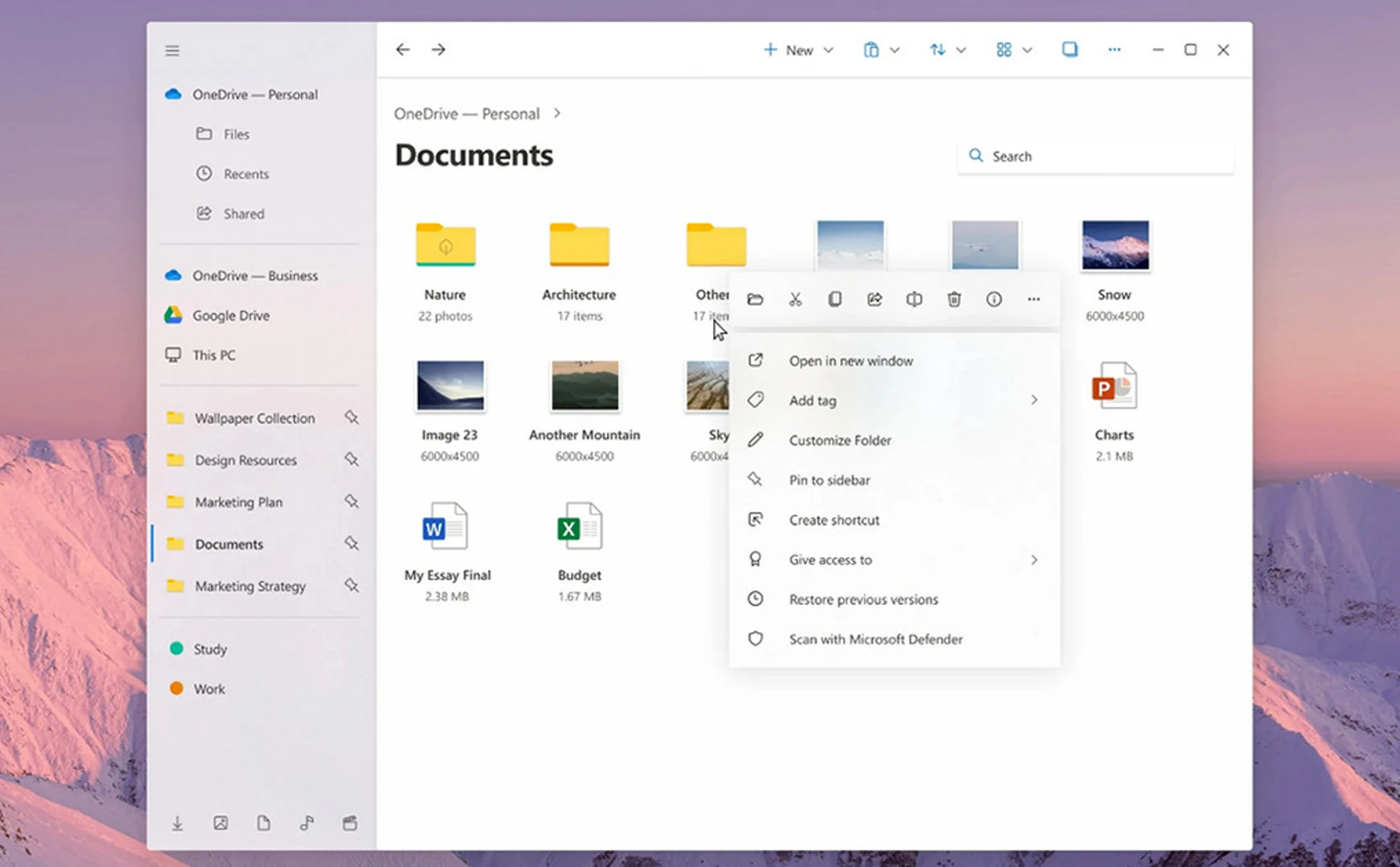
Task: Click the forward navigation arrow
Action: pyautogui.click(x=438, y=49)
